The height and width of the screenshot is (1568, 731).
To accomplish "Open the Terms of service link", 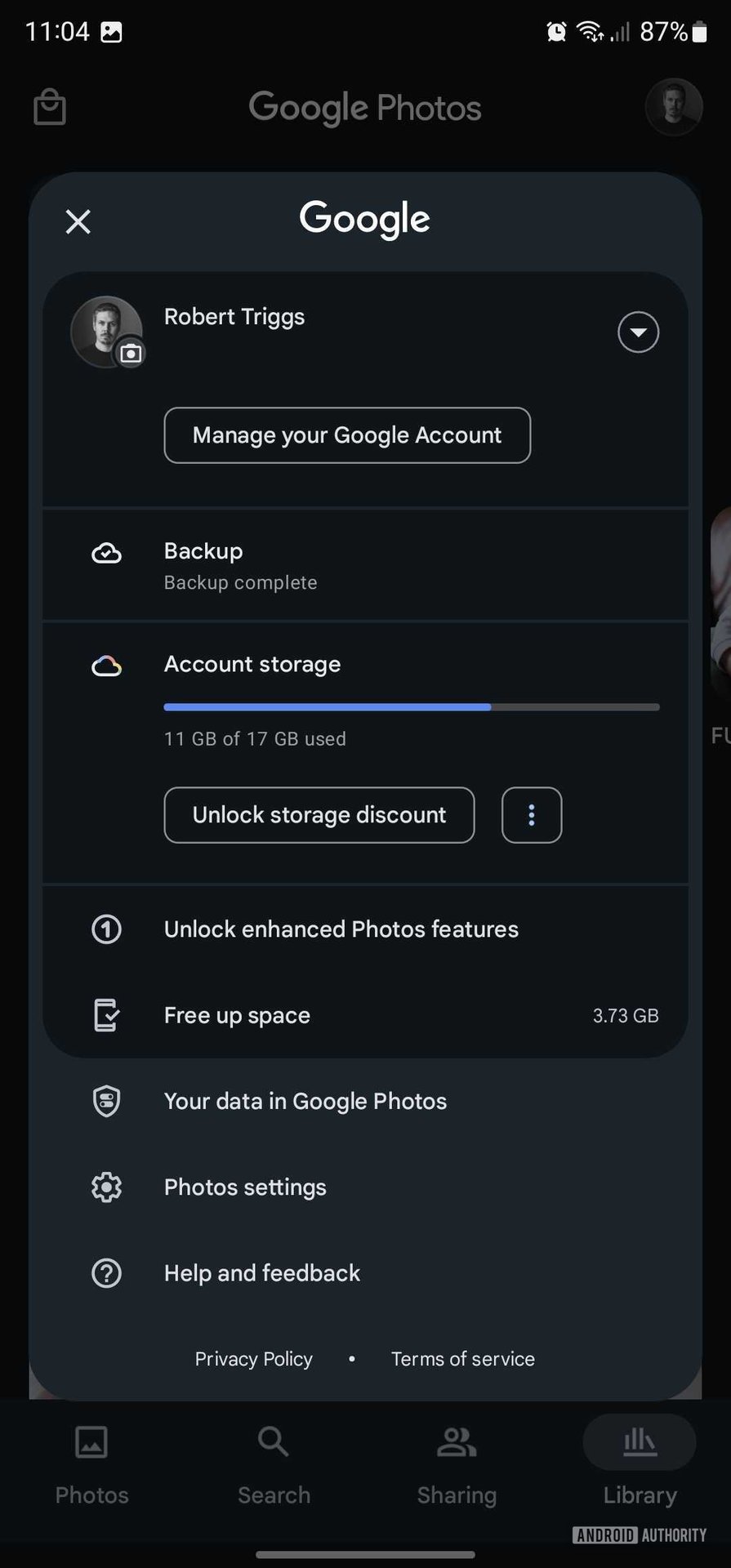I will 462,1359.
